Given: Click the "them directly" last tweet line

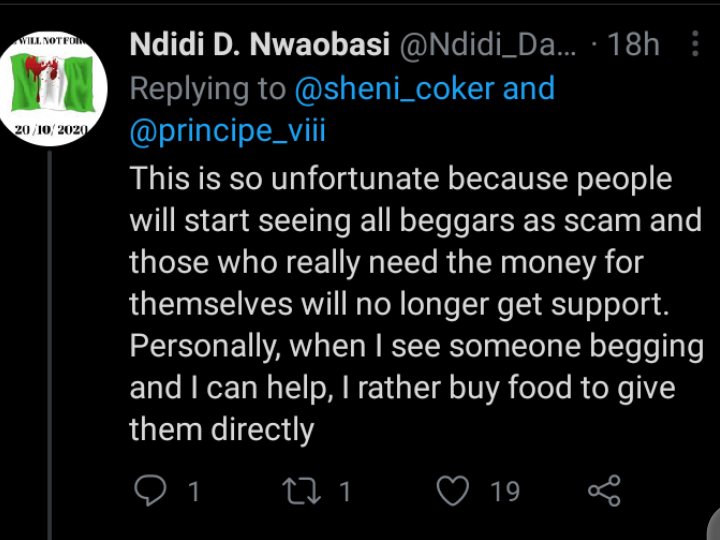Looking at the screenshot, I should [x=222, y=430].
